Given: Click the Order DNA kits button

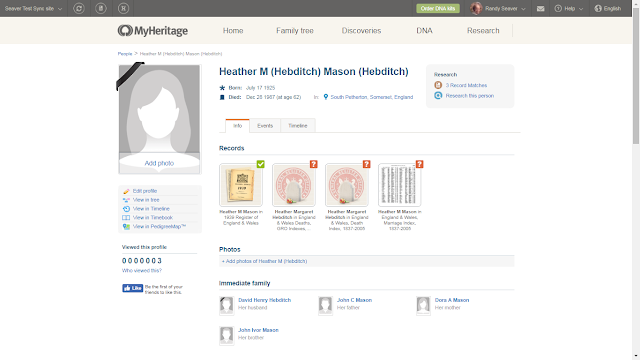Looking at the screenshot, I should [438, 9].
